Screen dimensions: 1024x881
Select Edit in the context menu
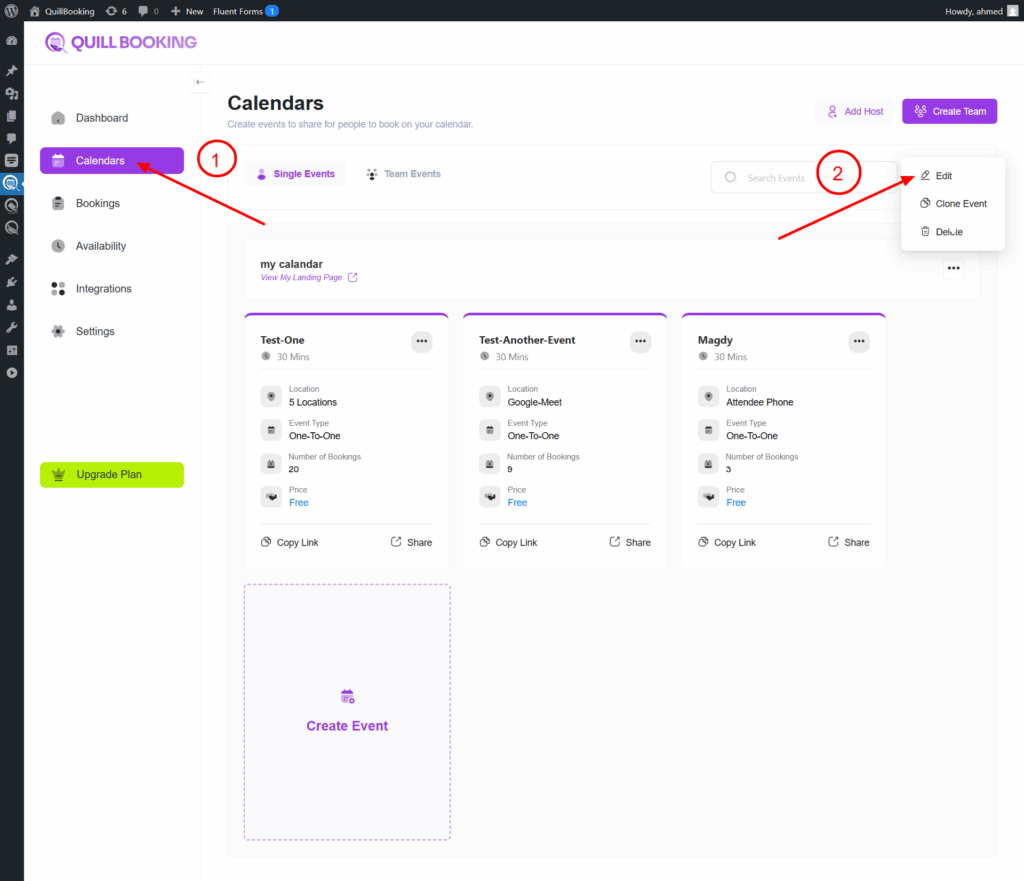pos(943,176)
